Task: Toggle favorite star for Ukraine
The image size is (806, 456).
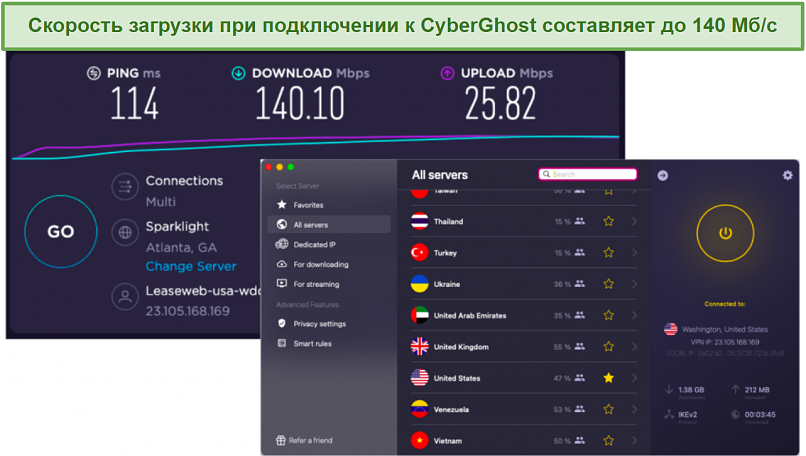Action: (x=609, y=284)
